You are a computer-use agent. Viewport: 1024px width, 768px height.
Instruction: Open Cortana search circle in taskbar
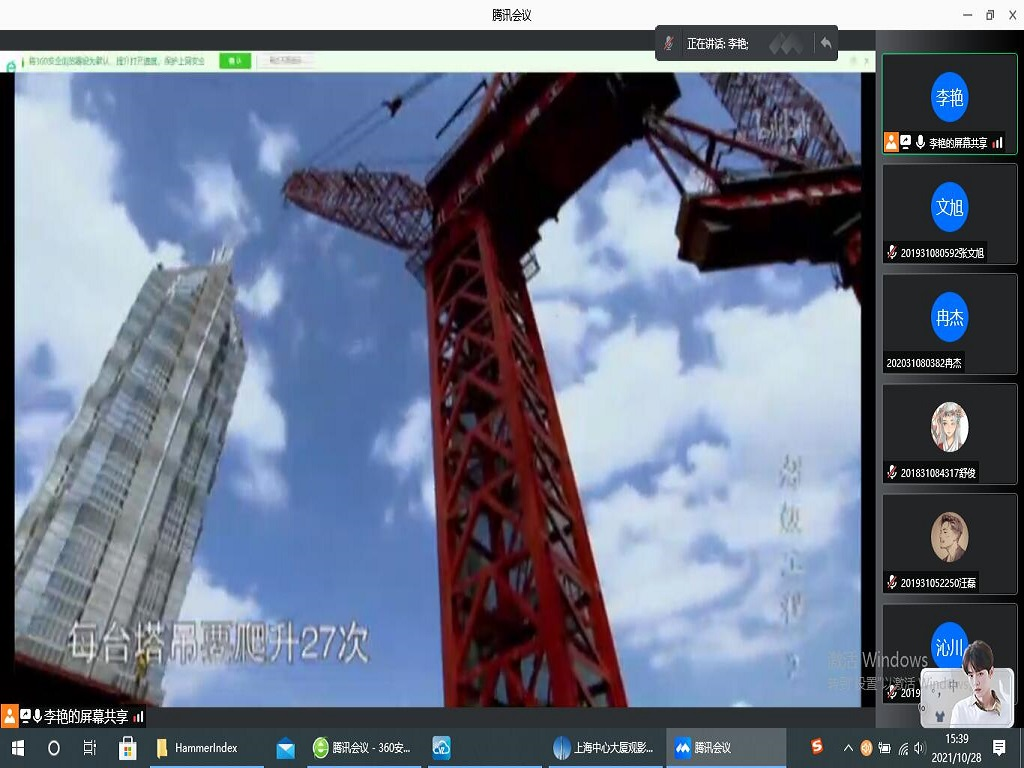54,748
